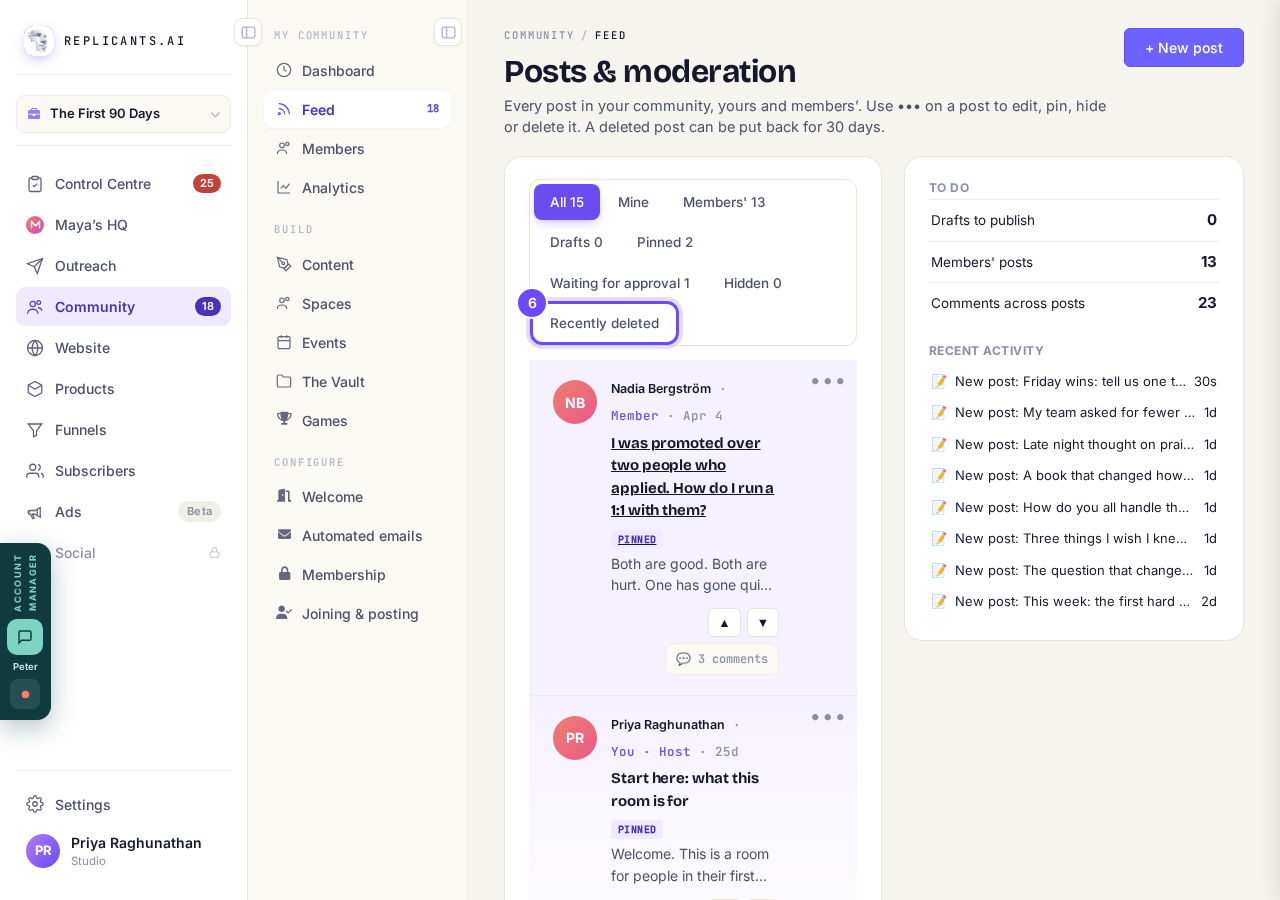Open the three-dot menu on Priya's post
Screen dimensions: 1280x900
(827, 717)
